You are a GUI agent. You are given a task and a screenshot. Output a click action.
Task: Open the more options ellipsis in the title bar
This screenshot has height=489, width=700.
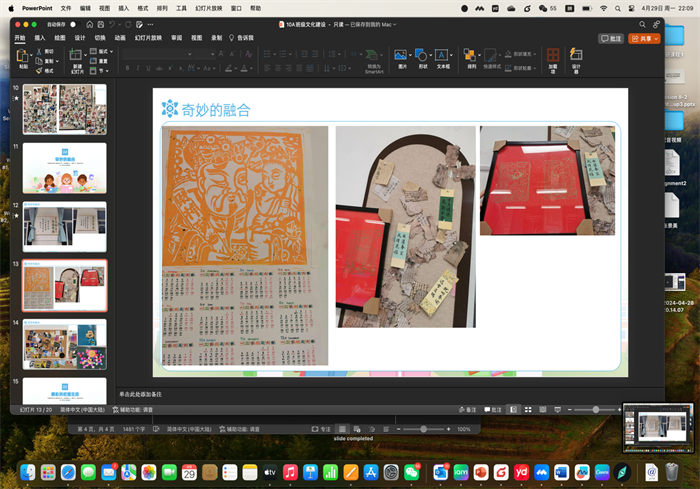click(150, 25)
